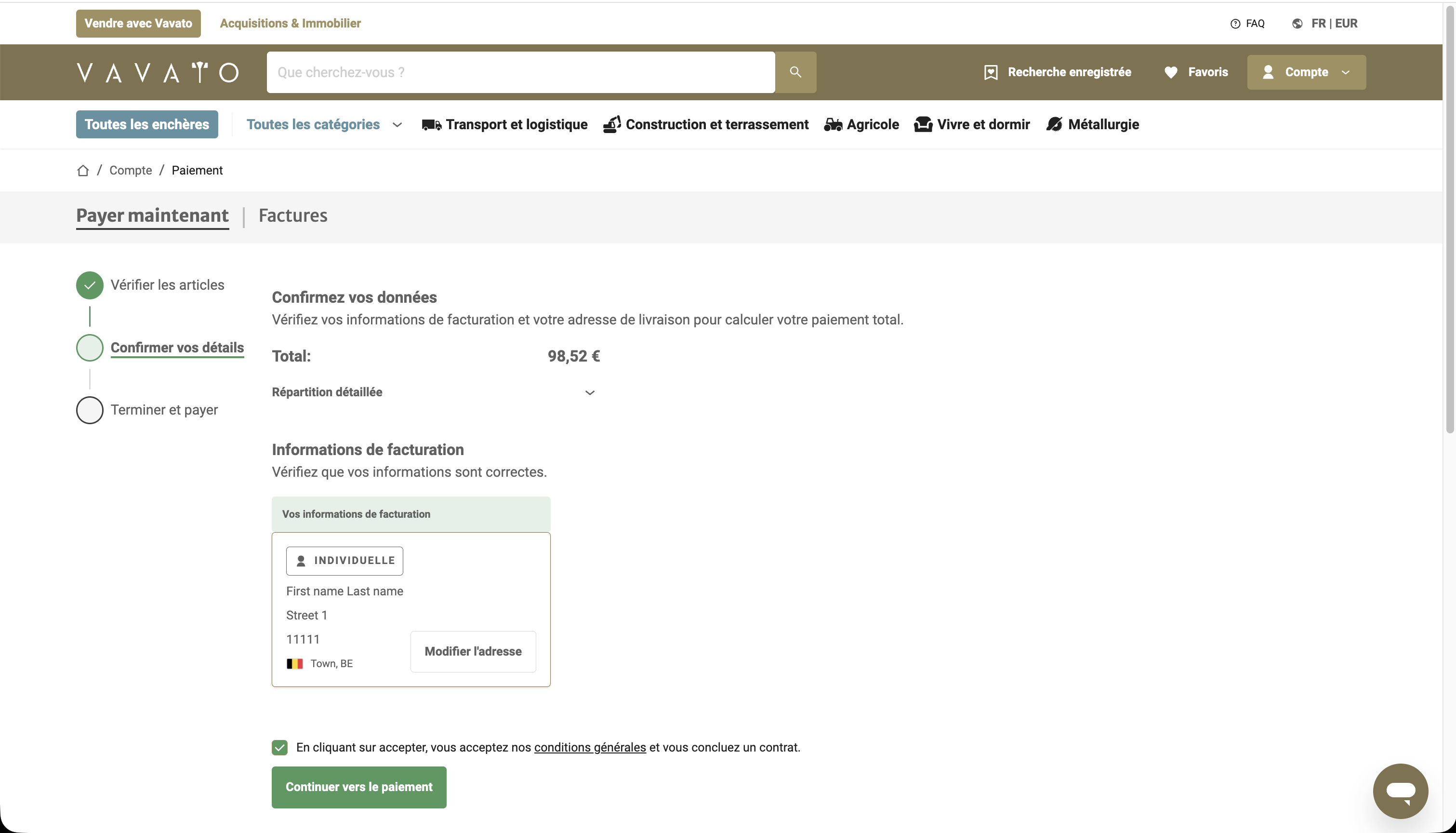
Task: Click Continuer vers le paiement button
Action: 358,787
